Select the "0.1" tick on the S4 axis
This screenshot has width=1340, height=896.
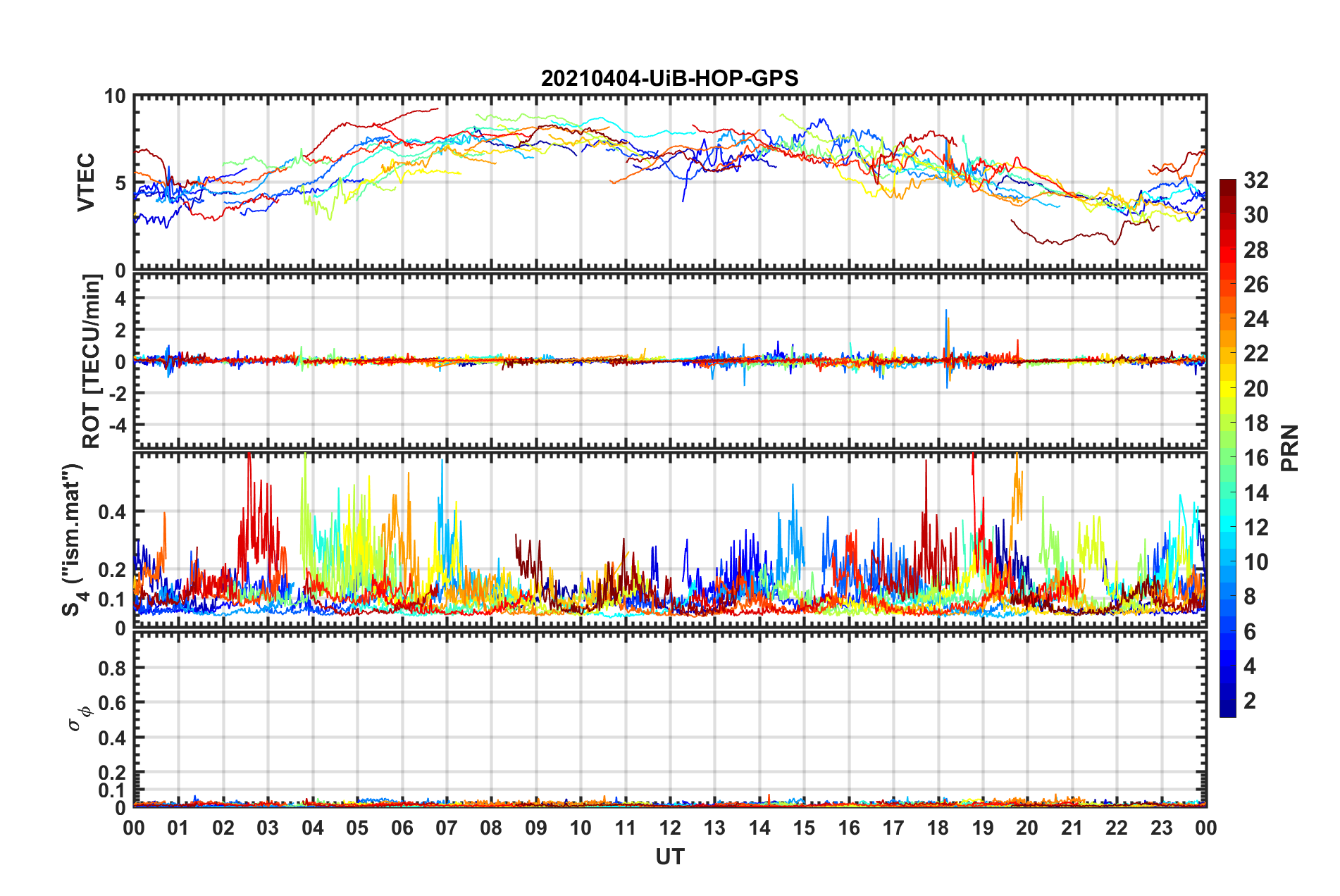[x=112, y=599]
